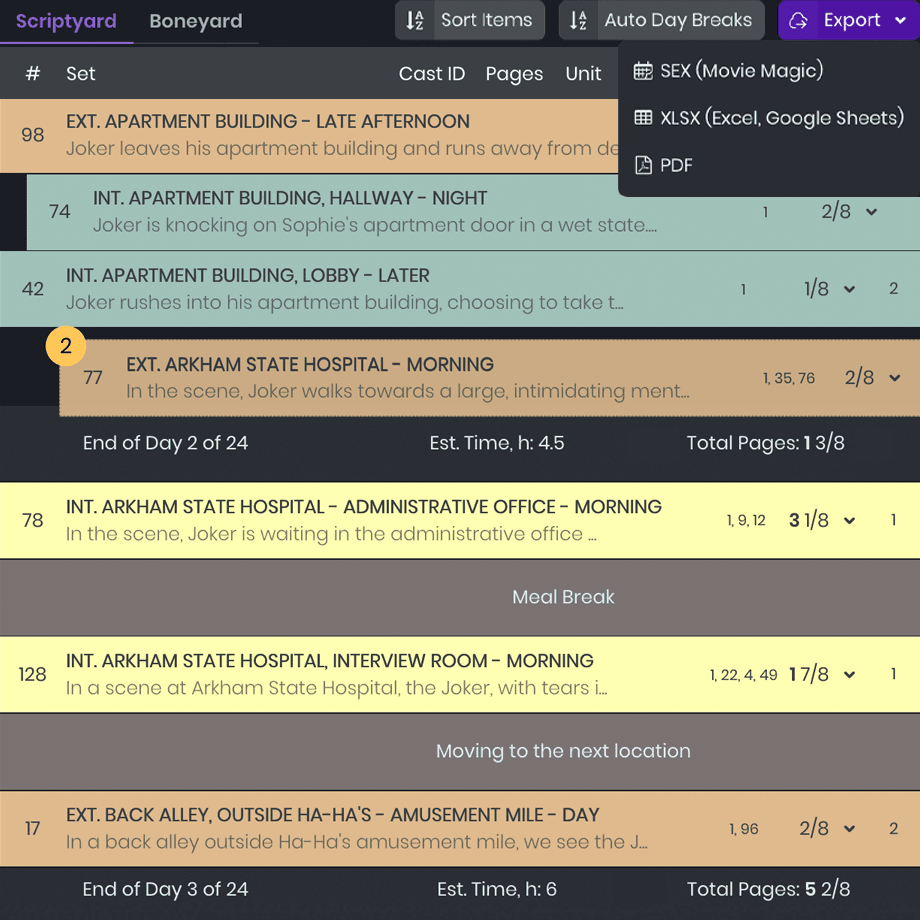Click the Sort Items button
The width and height of the screenshot is (920, 920).
(x=470, y=20)
